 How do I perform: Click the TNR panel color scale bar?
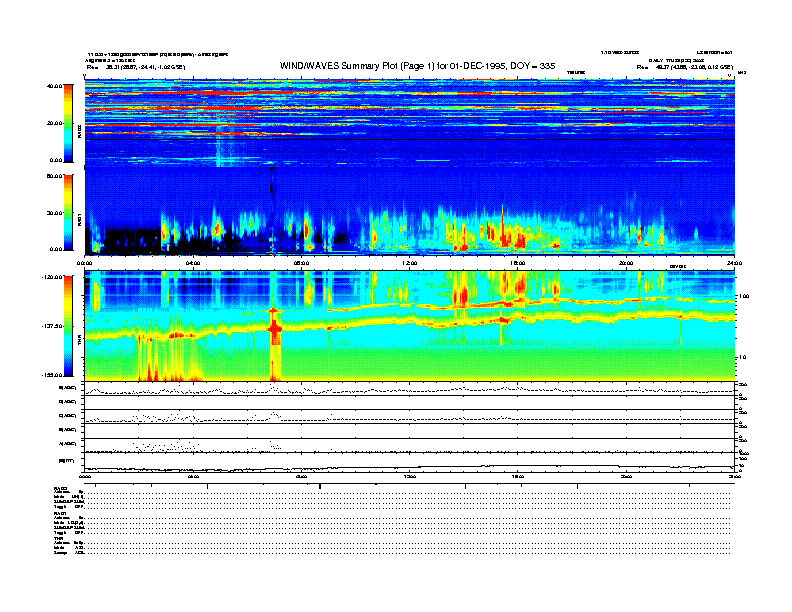point(68,326)
